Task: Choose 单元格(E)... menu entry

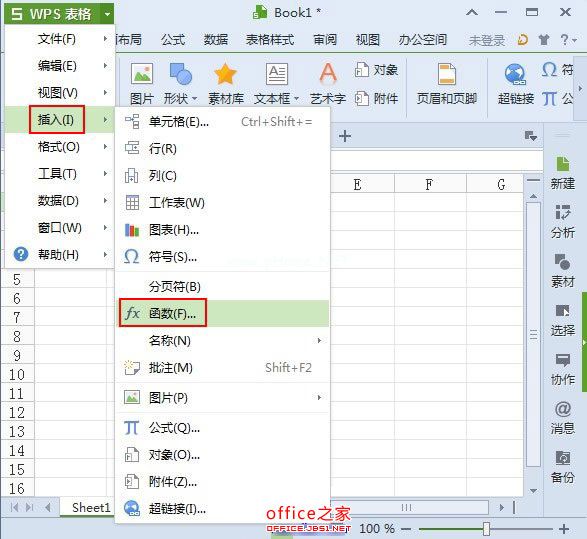Action: click(223, 122)
